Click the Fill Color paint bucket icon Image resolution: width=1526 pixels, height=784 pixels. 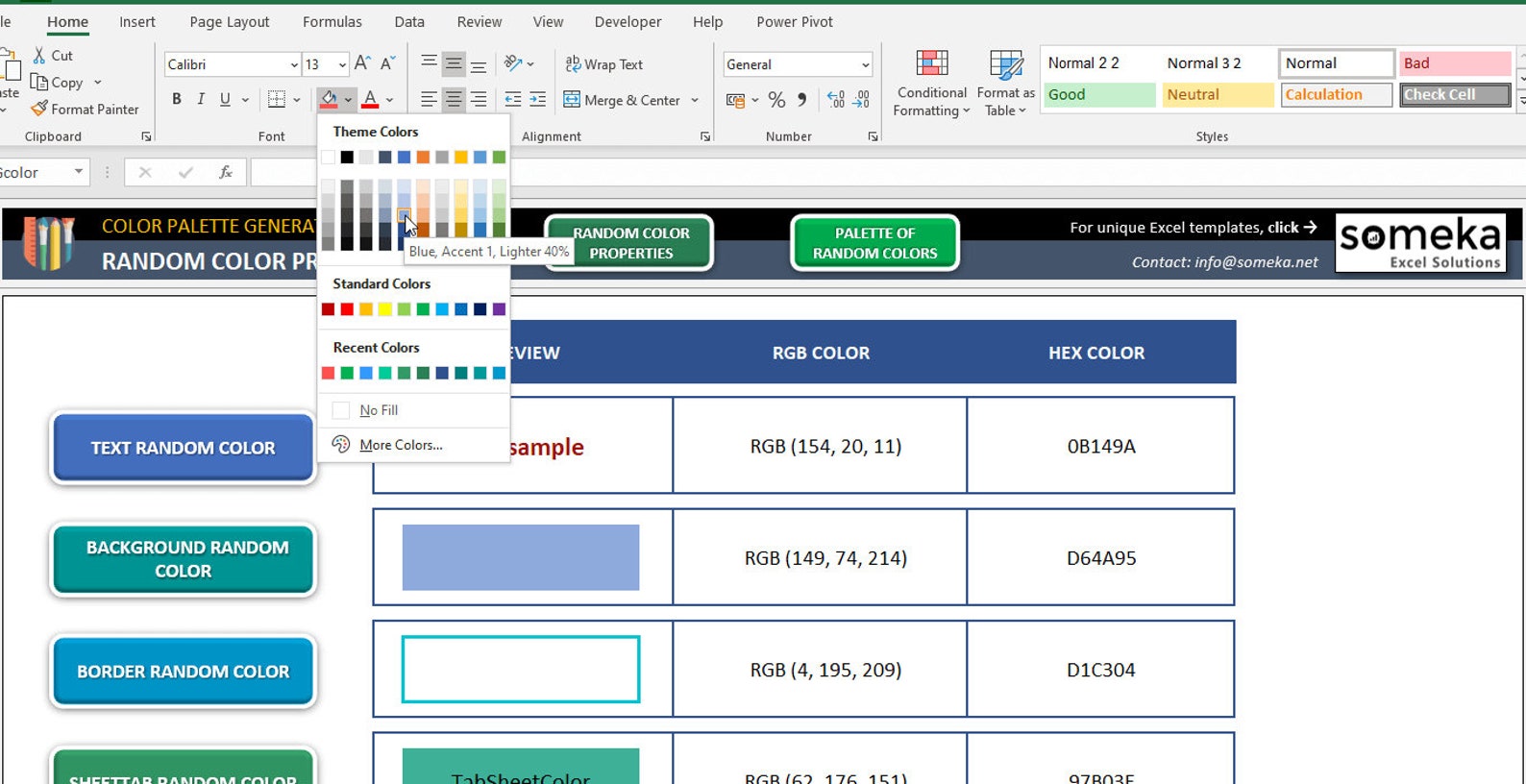coord(329,99)
